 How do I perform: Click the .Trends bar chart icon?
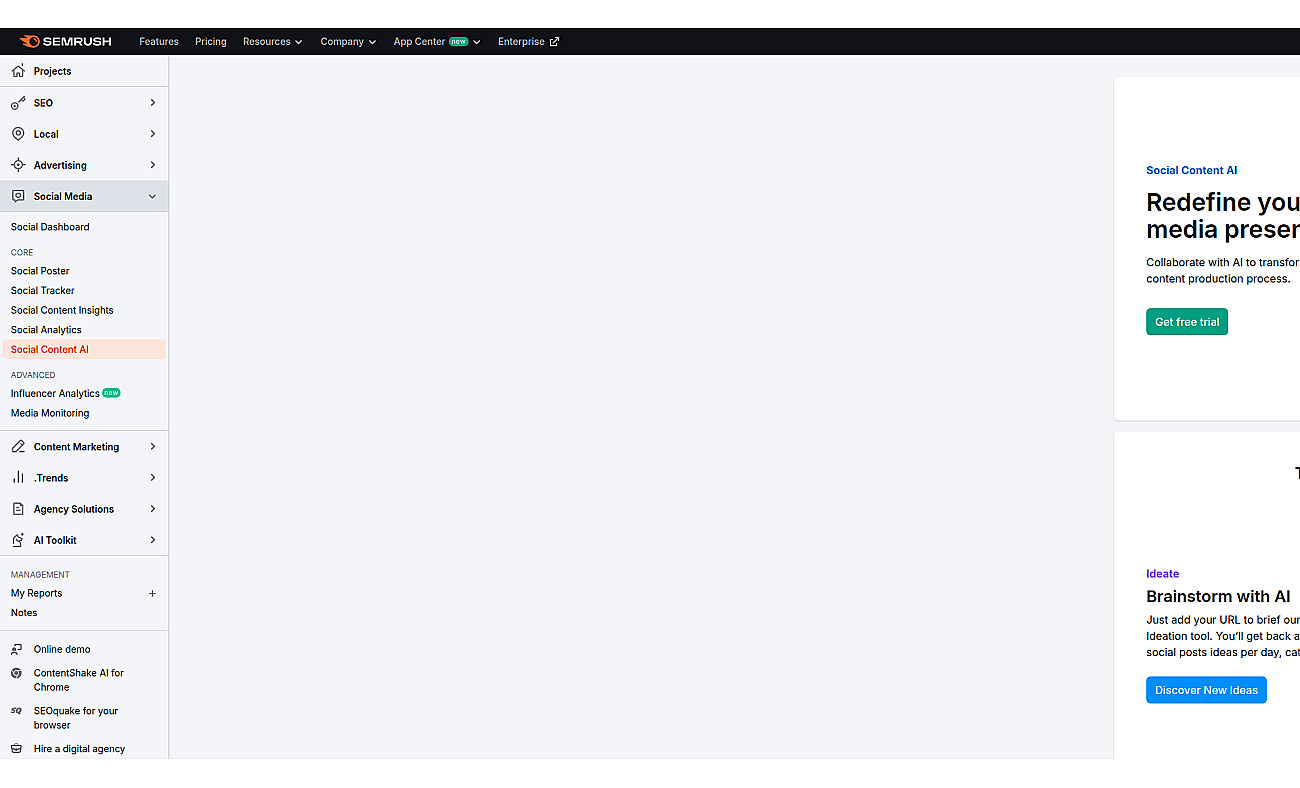18,478
